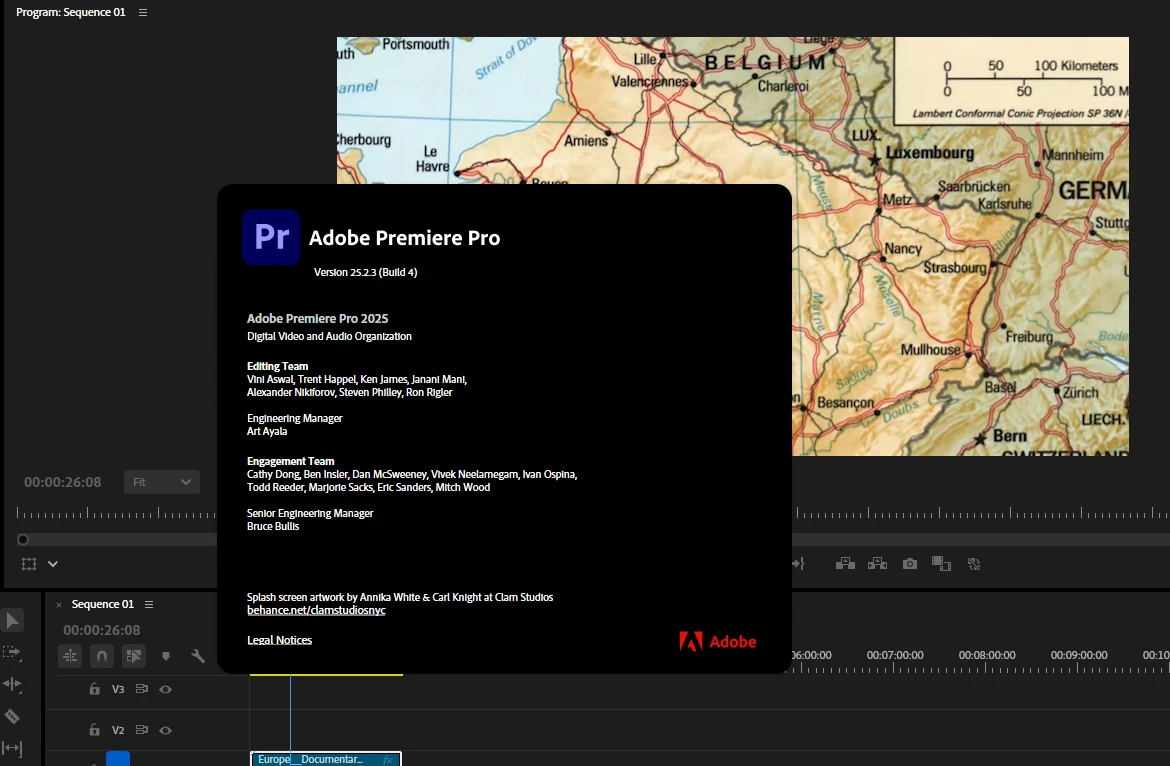Screen dimensions: 1170x766
Task: Toggle insert sequences as nests button
Action: coord(70,656)
